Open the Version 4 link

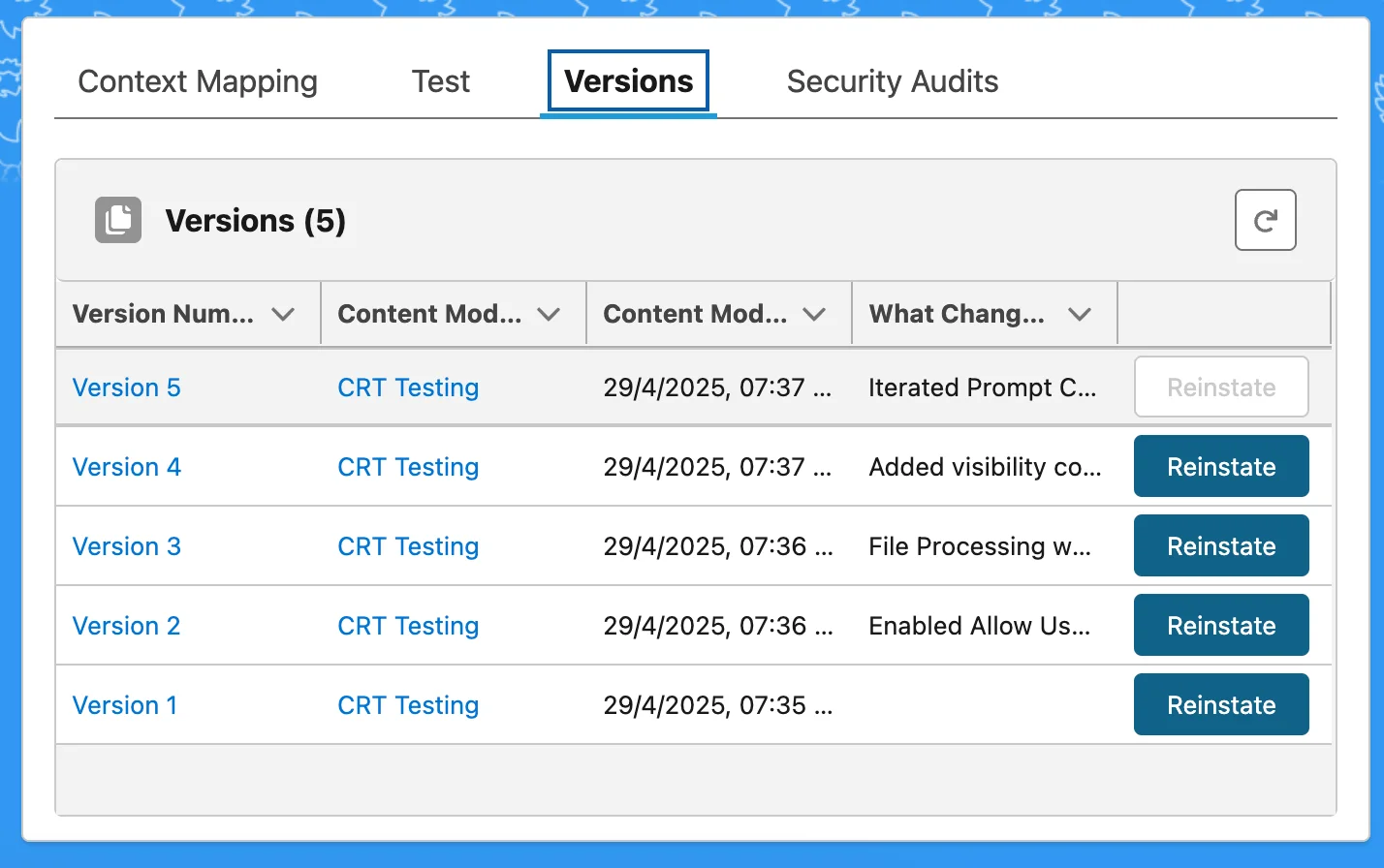[x=127, y=467]
